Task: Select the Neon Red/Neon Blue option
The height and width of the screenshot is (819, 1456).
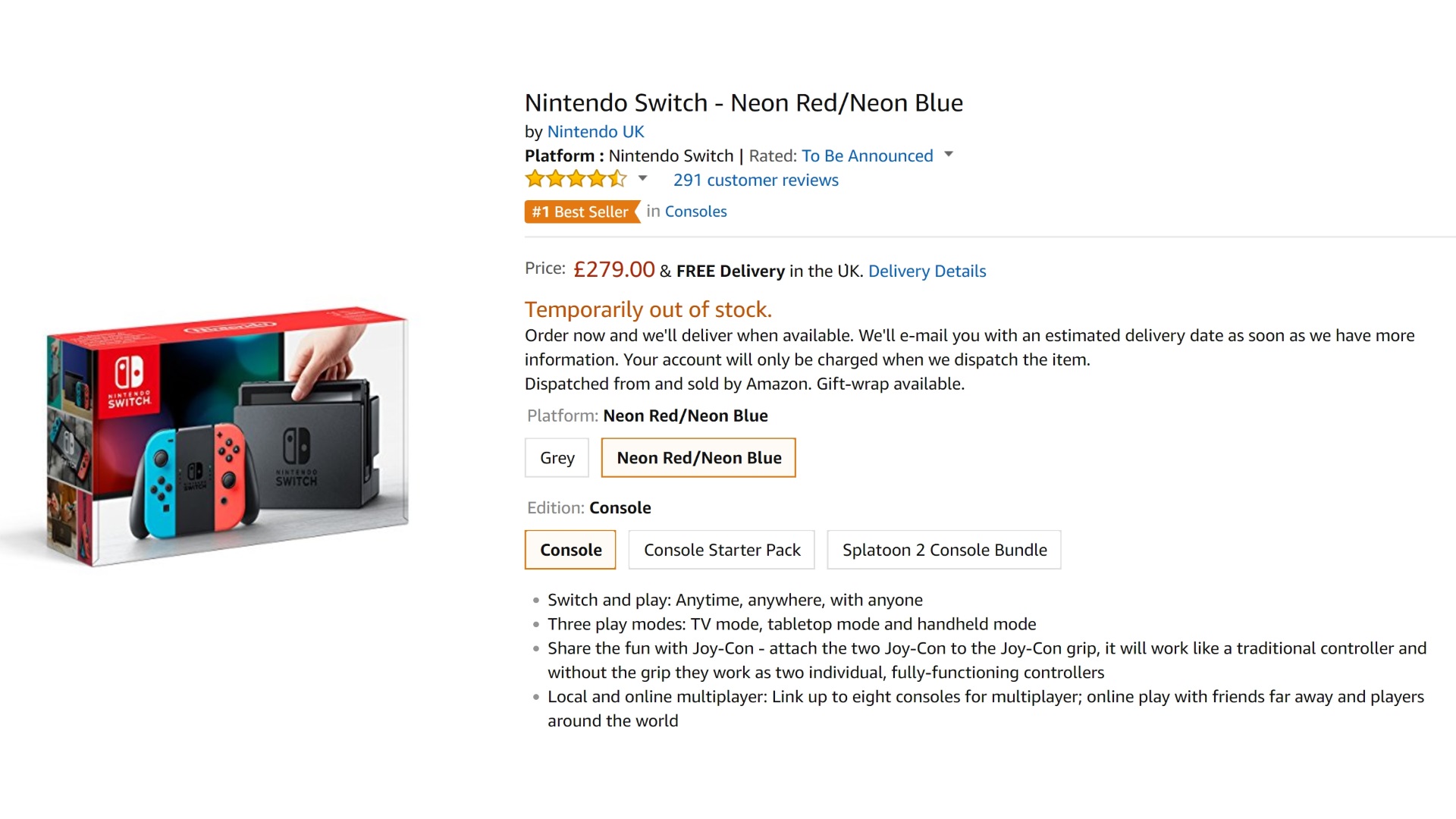Action: tap(698, 458)
